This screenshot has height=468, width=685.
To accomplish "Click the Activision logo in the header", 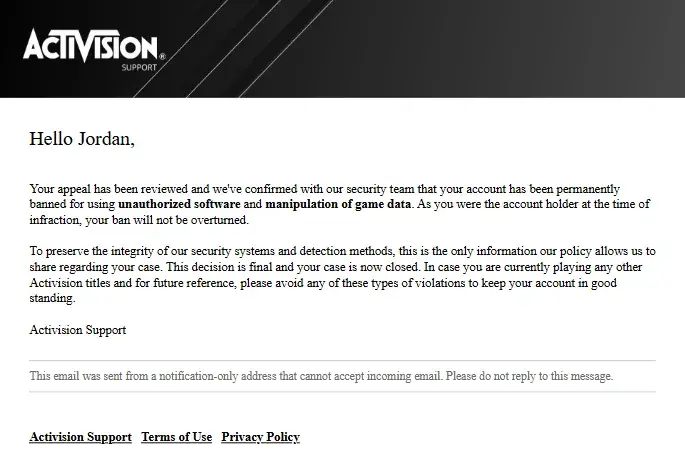I will click(x=88, y=45).
